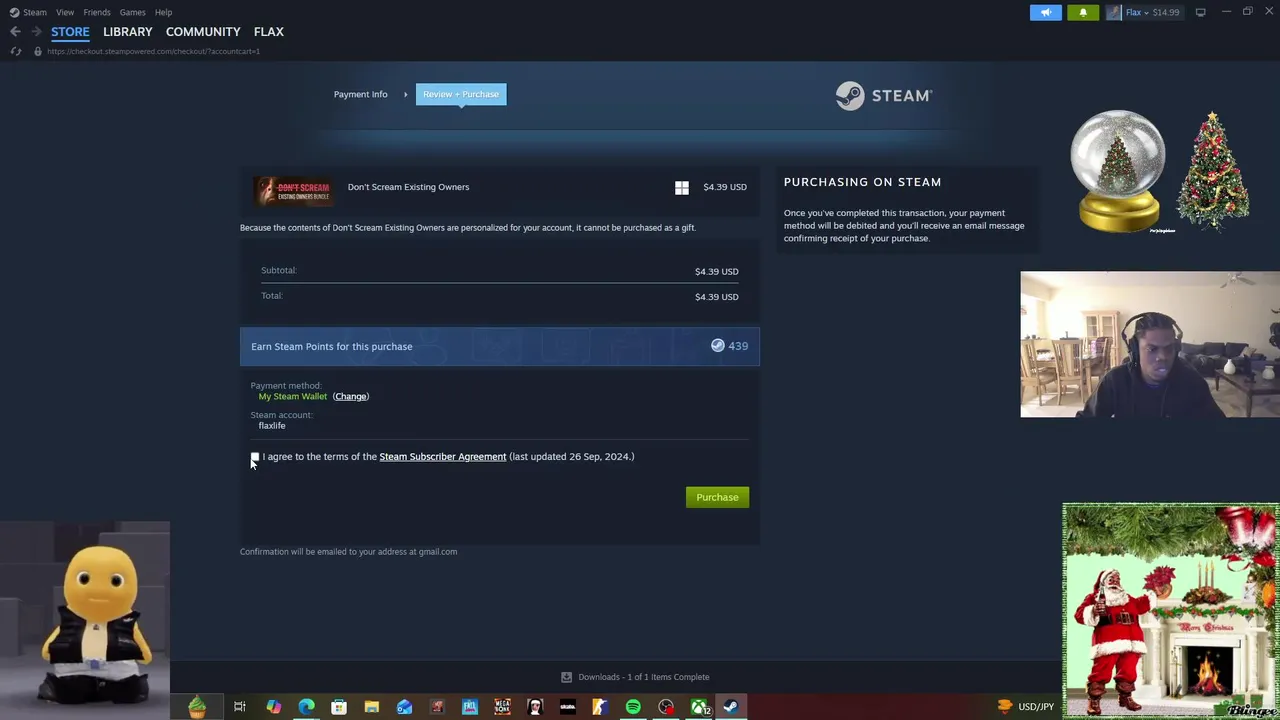This screenshot has width=1280, height=720.
Task: Click the $14.99 wallet balance
Action: pos(1166,12)
